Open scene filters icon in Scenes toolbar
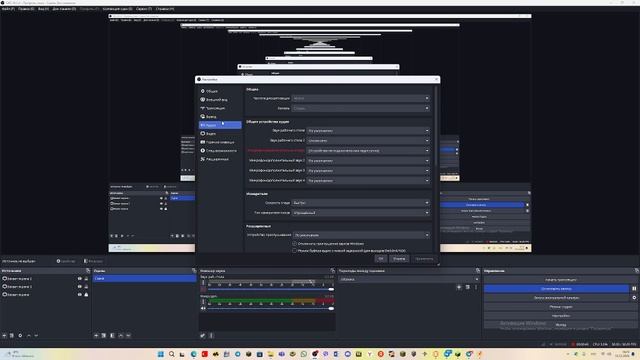The height and width of the screenshot is (360, 640). pyautogui.click(x=112, y=336)
